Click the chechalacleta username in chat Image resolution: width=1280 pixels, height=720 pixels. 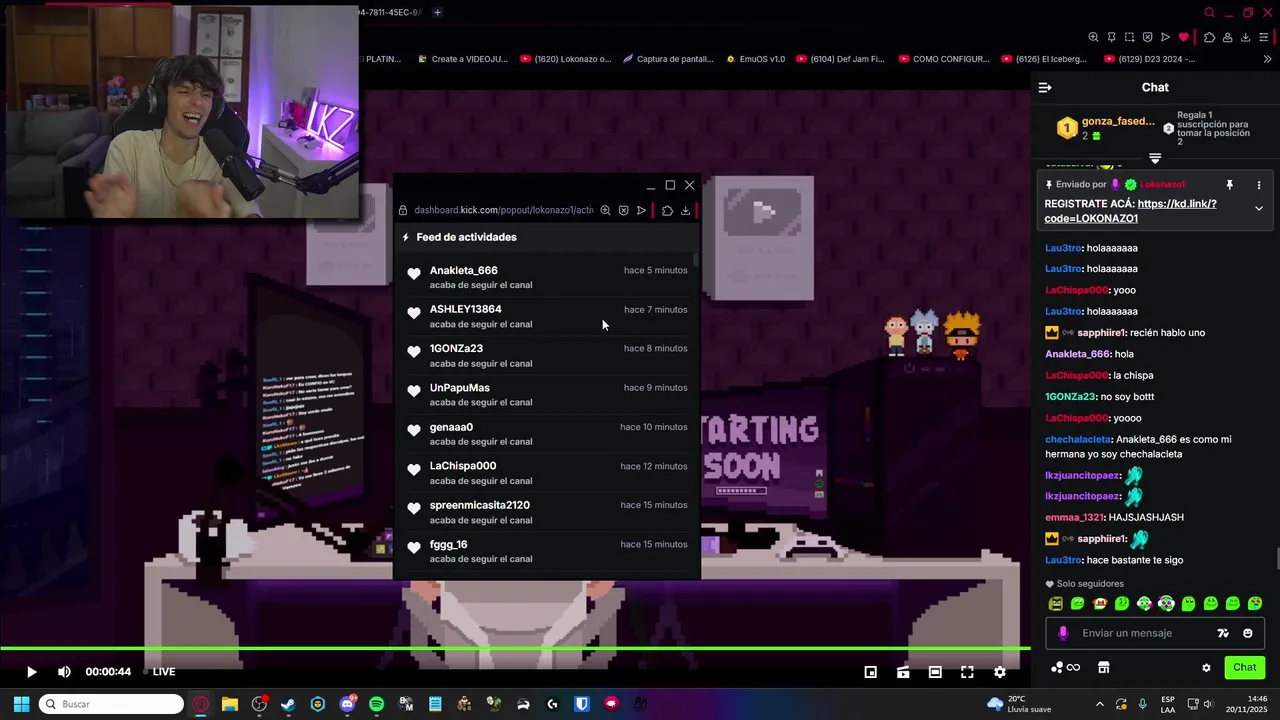click(x=1078, y=439)
